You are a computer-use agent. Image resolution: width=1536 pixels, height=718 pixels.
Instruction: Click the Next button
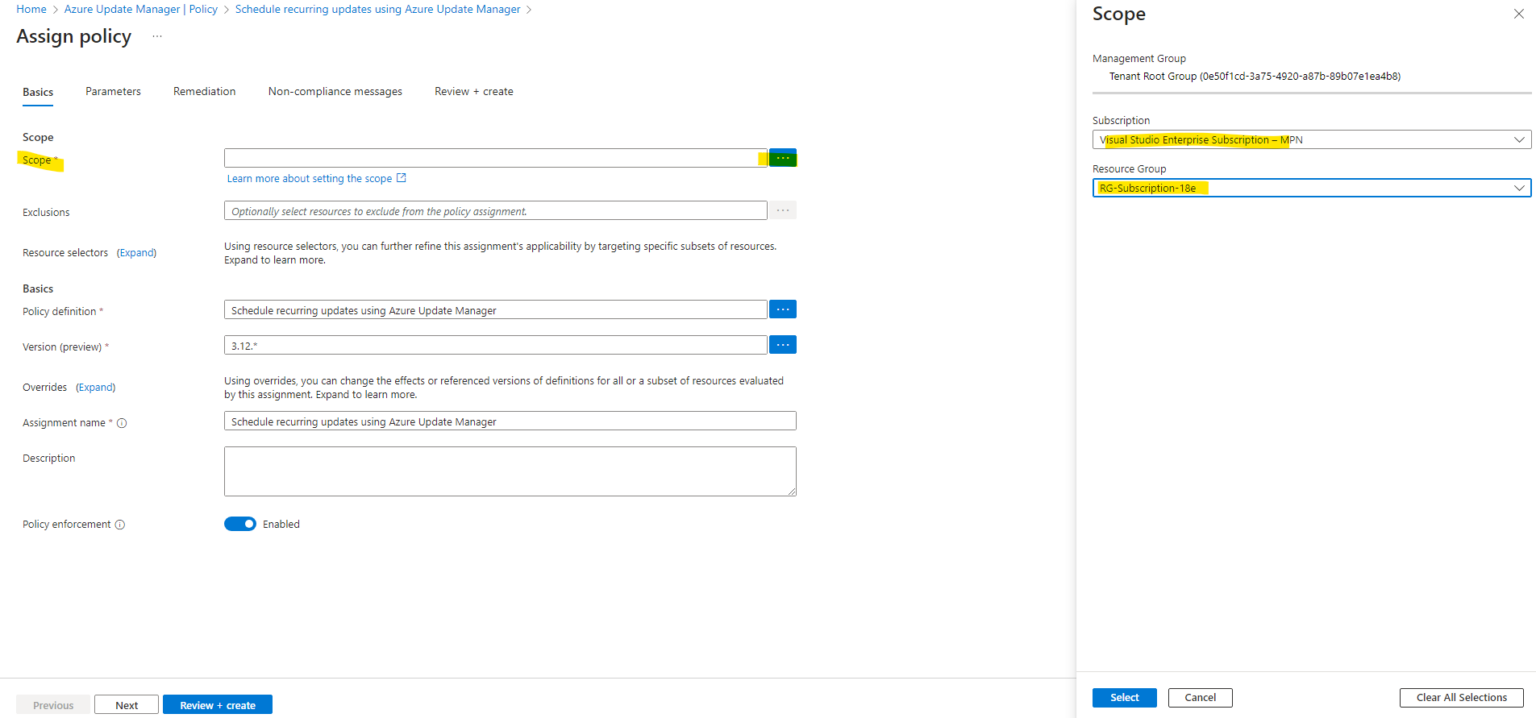[127, 705]
